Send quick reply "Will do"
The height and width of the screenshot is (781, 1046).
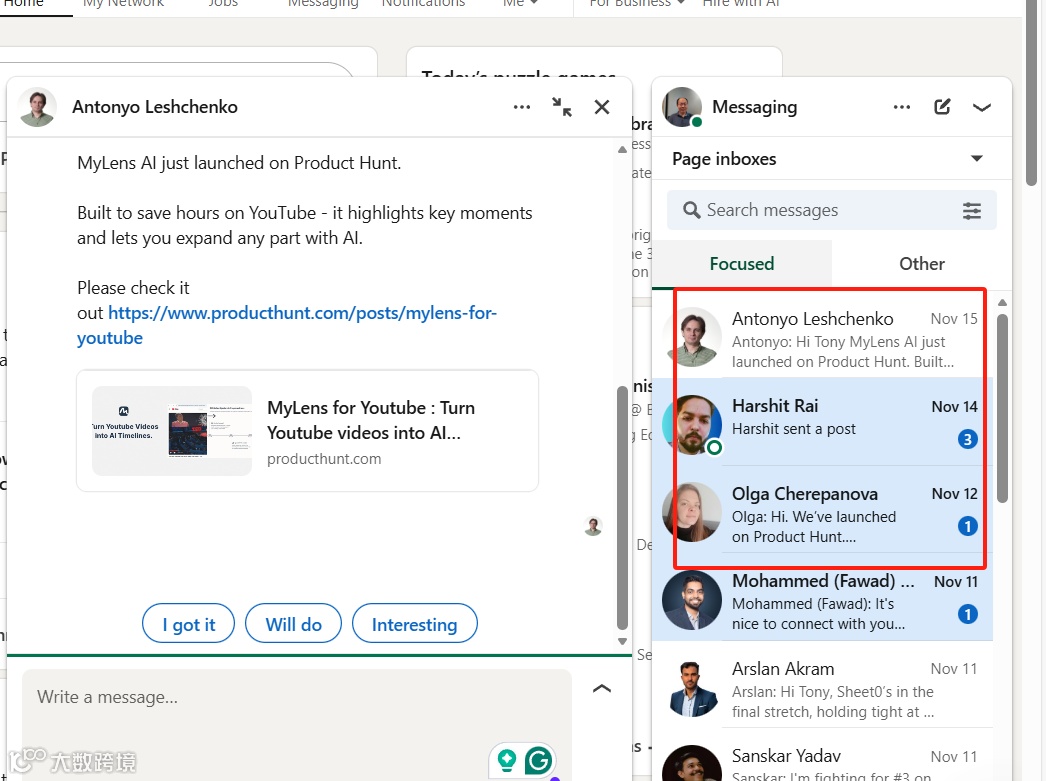[x=294, y=624]
